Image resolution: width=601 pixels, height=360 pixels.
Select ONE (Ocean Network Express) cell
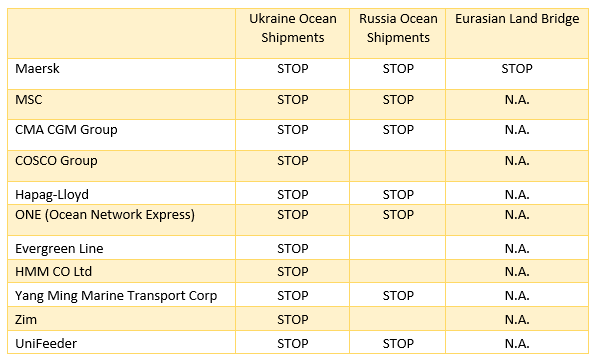tap(122, 220)
